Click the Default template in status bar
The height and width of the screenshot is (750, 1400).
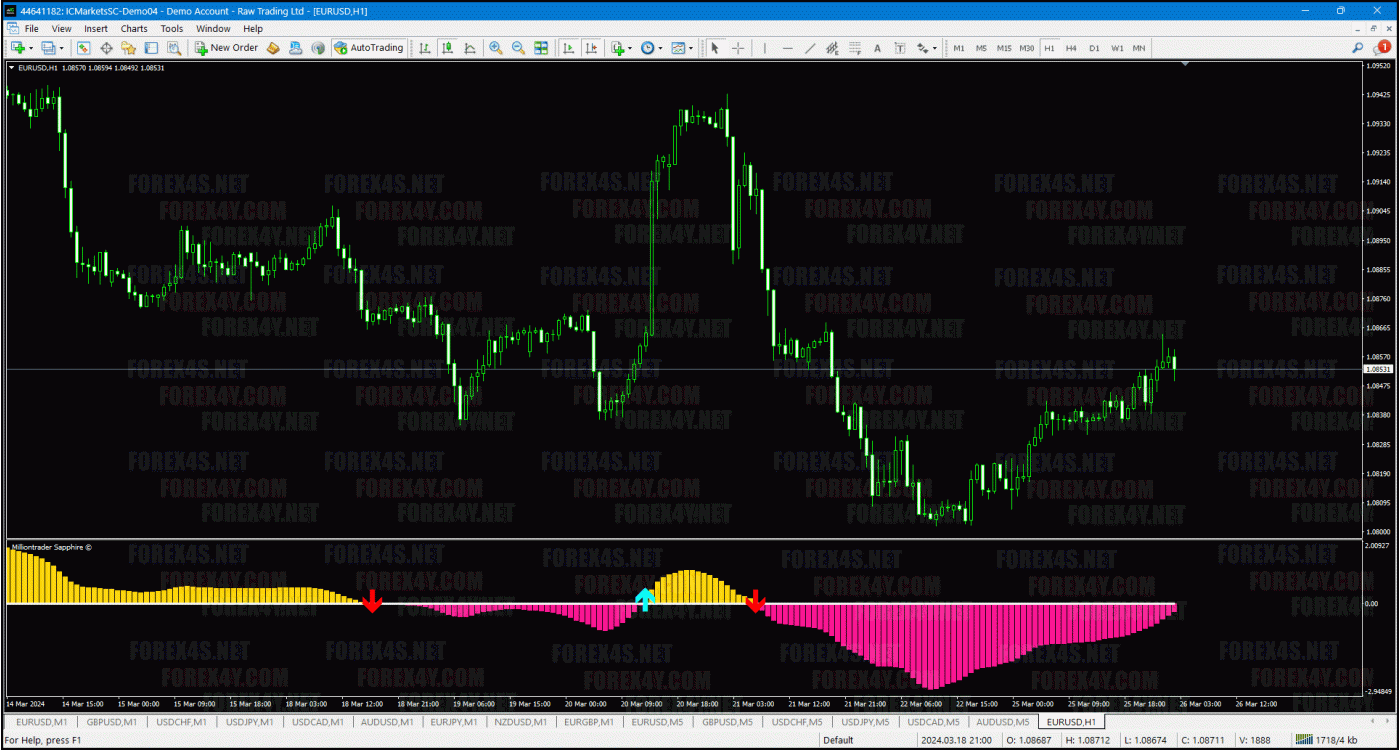pos(836,741)
